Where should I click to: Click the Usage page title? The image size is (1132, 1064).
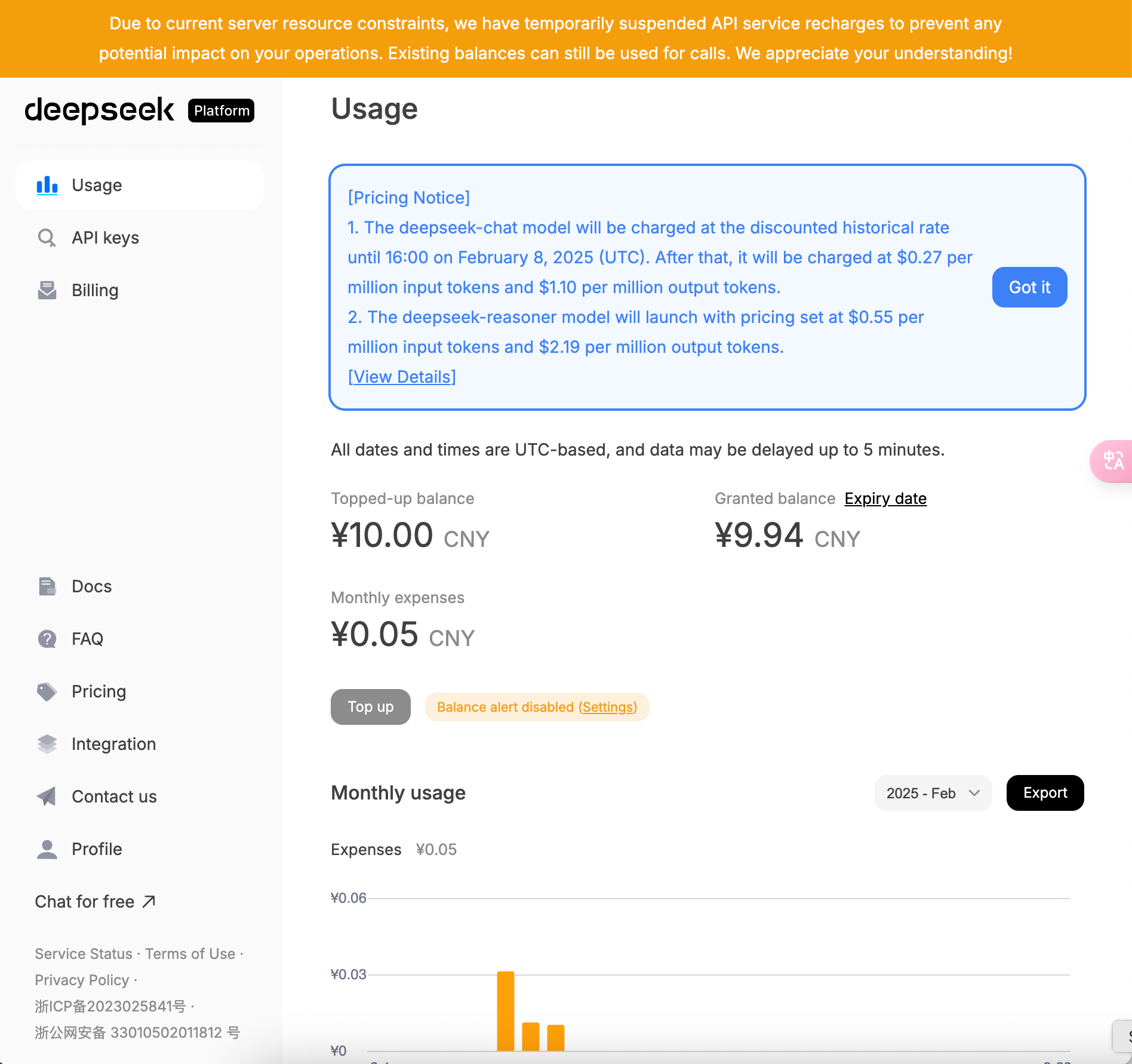[374, 109]
